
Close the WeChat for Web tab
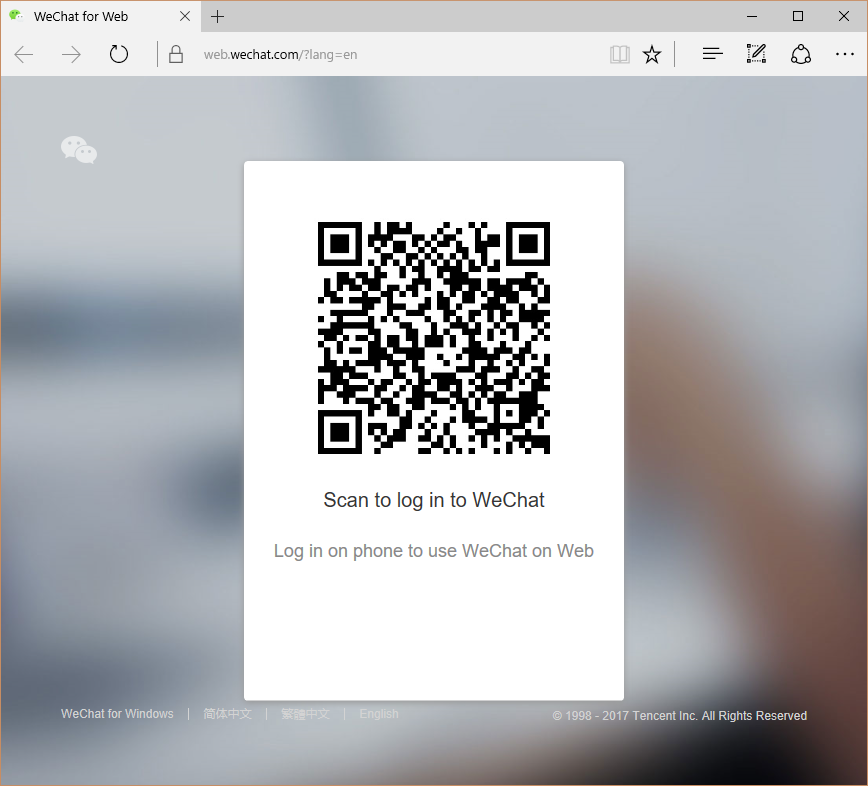tap(185, 17)
